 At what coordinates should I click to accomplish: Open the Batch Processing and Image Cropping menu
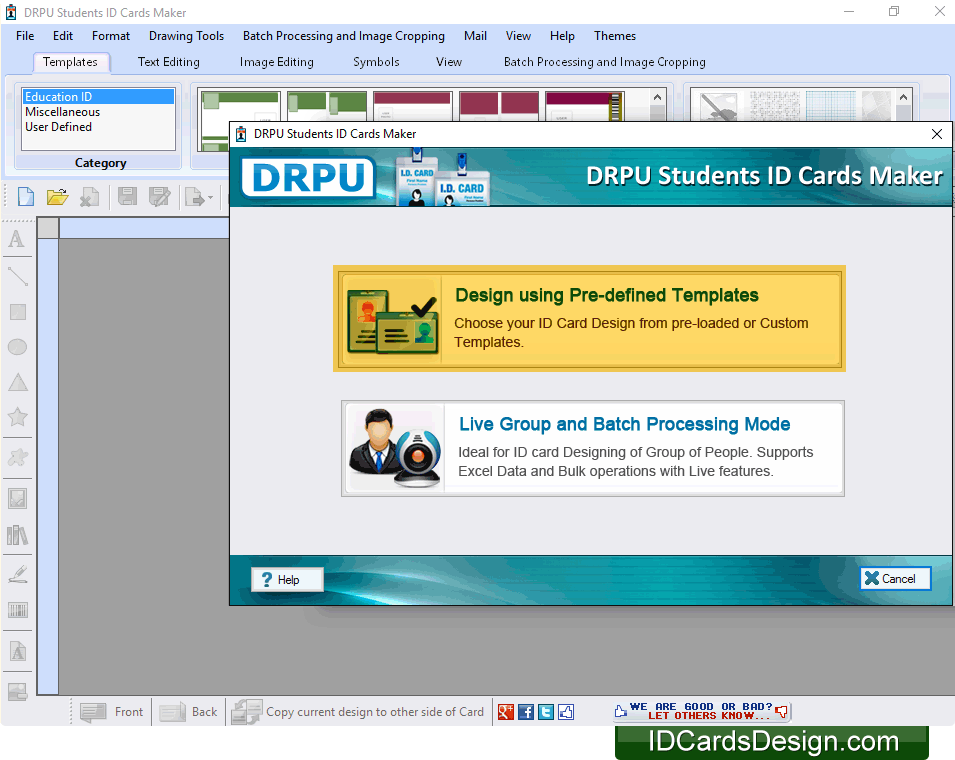click(x=344, y=36)
